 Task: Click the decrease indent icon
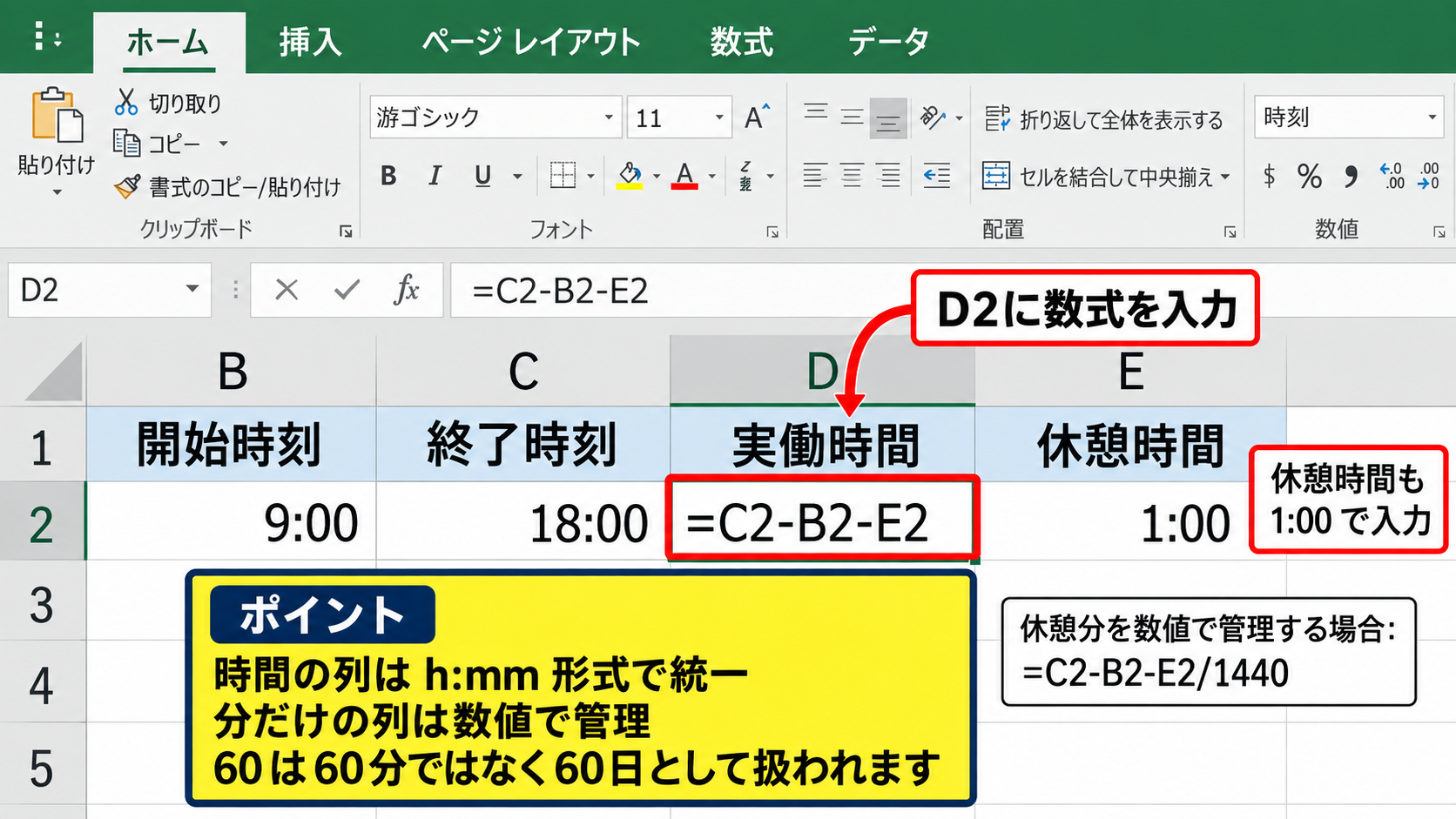[x=937, y=177]
